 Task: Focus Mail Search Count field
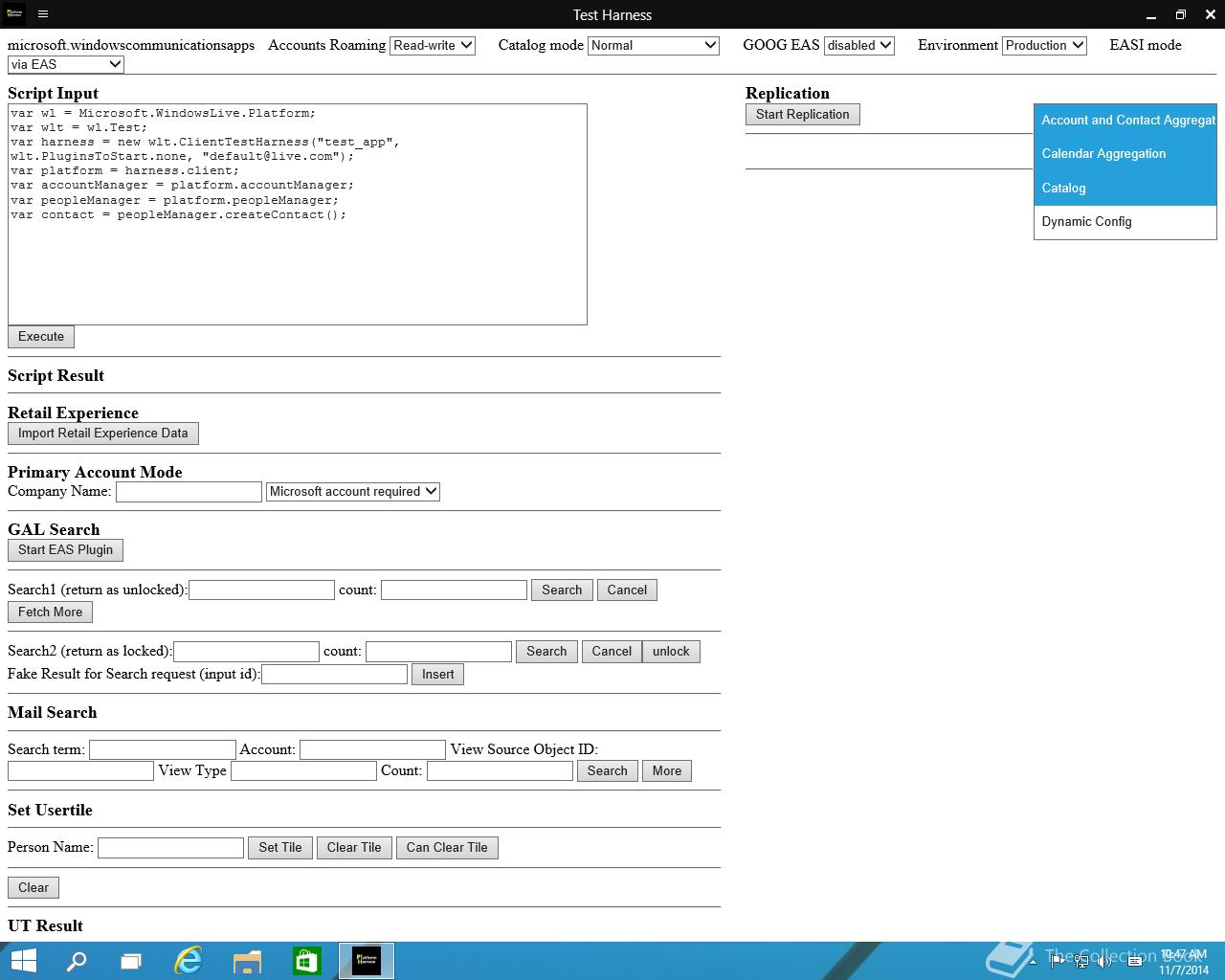tap(501, 771)
